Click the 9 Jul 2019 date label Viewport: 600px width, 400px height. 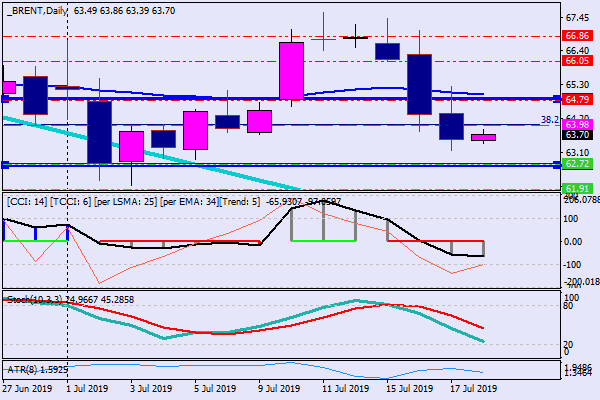(279, 389)
